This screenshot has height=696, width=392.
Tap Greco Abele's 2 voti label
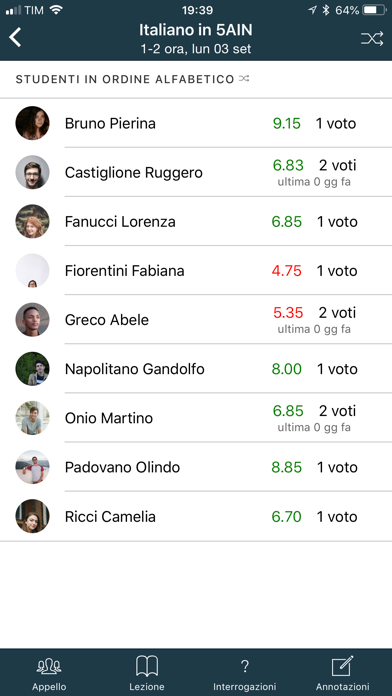point(337,312)
